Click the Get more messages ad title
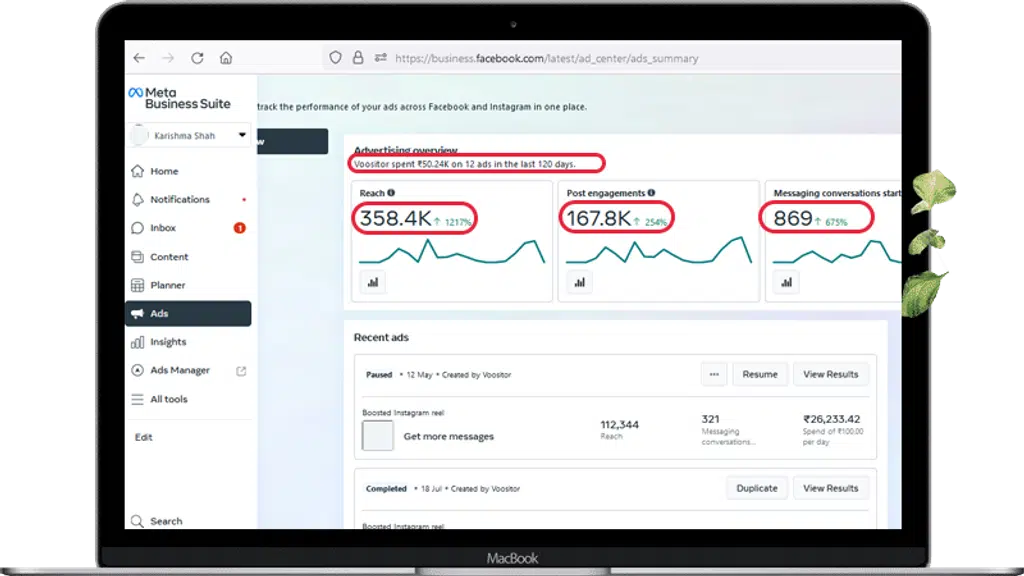The image size is (1024, 576). pos(449,436)
